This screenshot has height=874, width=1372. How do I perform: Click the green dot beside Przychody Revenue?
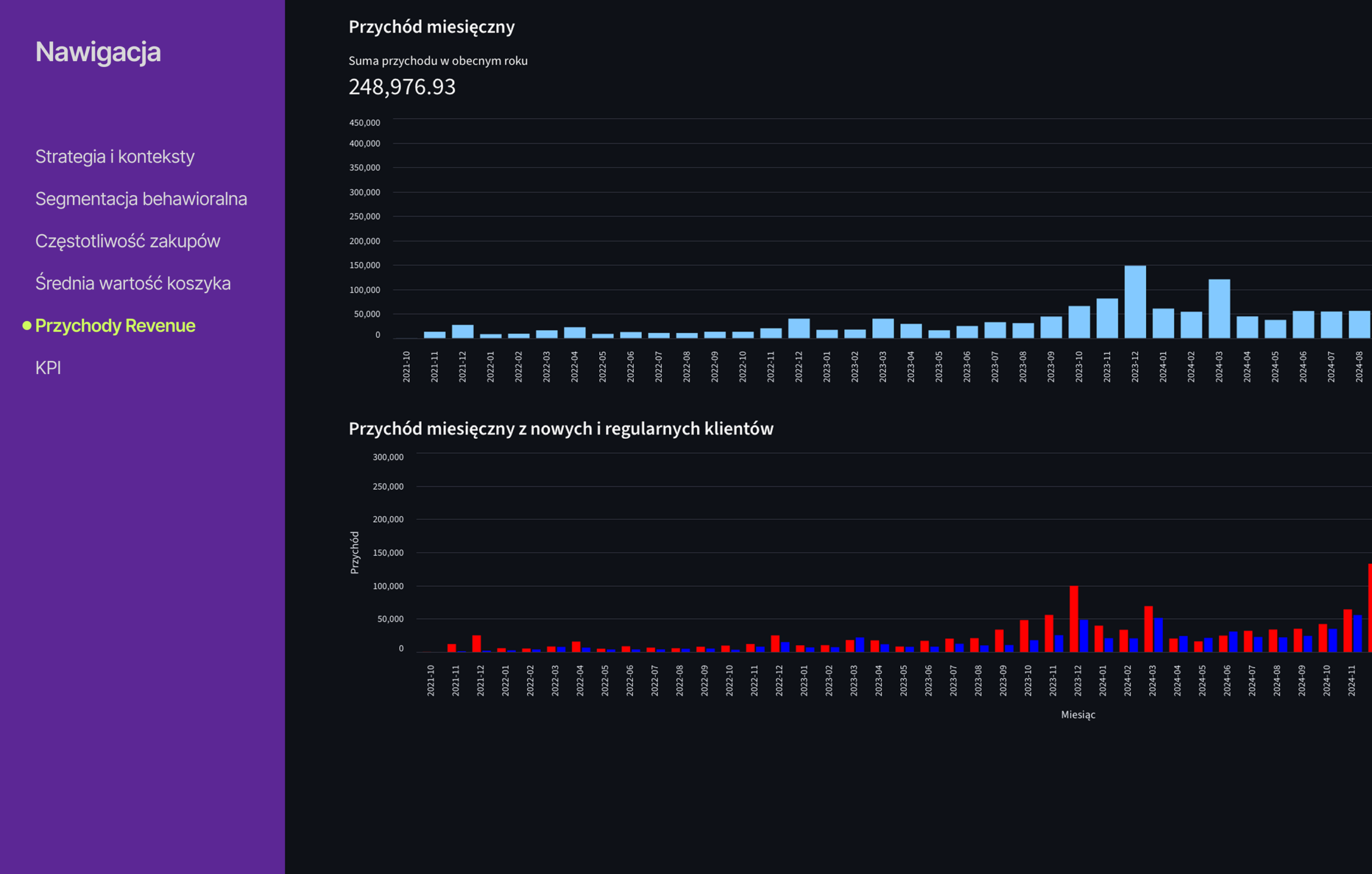click(x=27, y=325)
